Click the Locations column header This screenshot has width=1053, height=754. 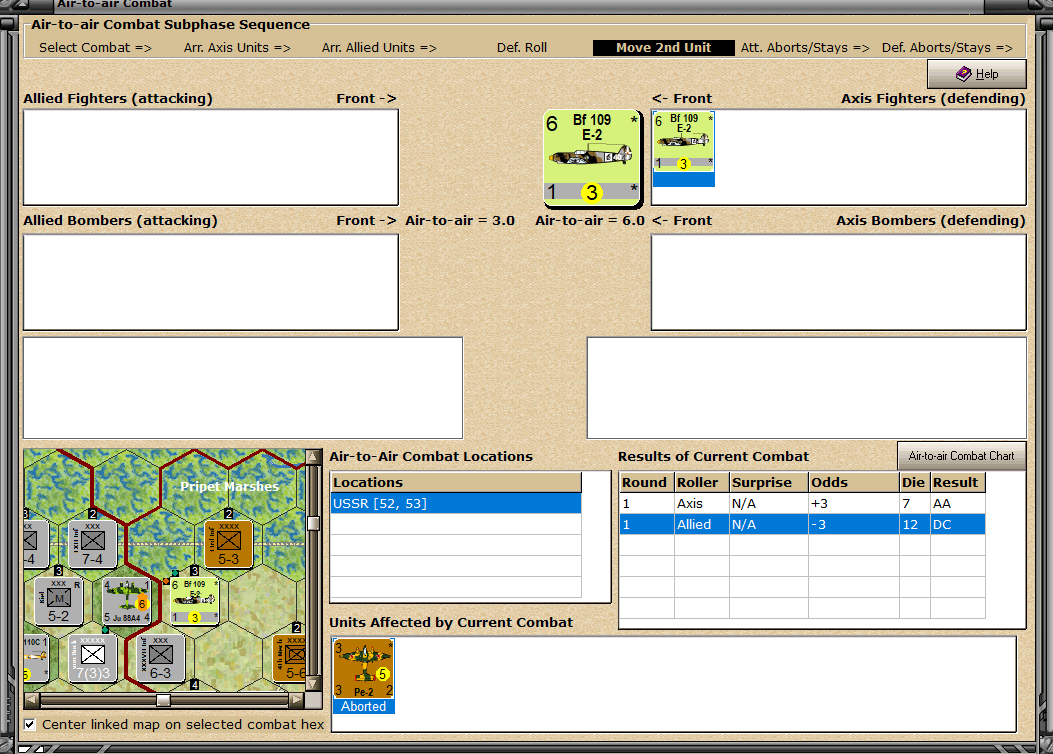click(x=456, y=482)
